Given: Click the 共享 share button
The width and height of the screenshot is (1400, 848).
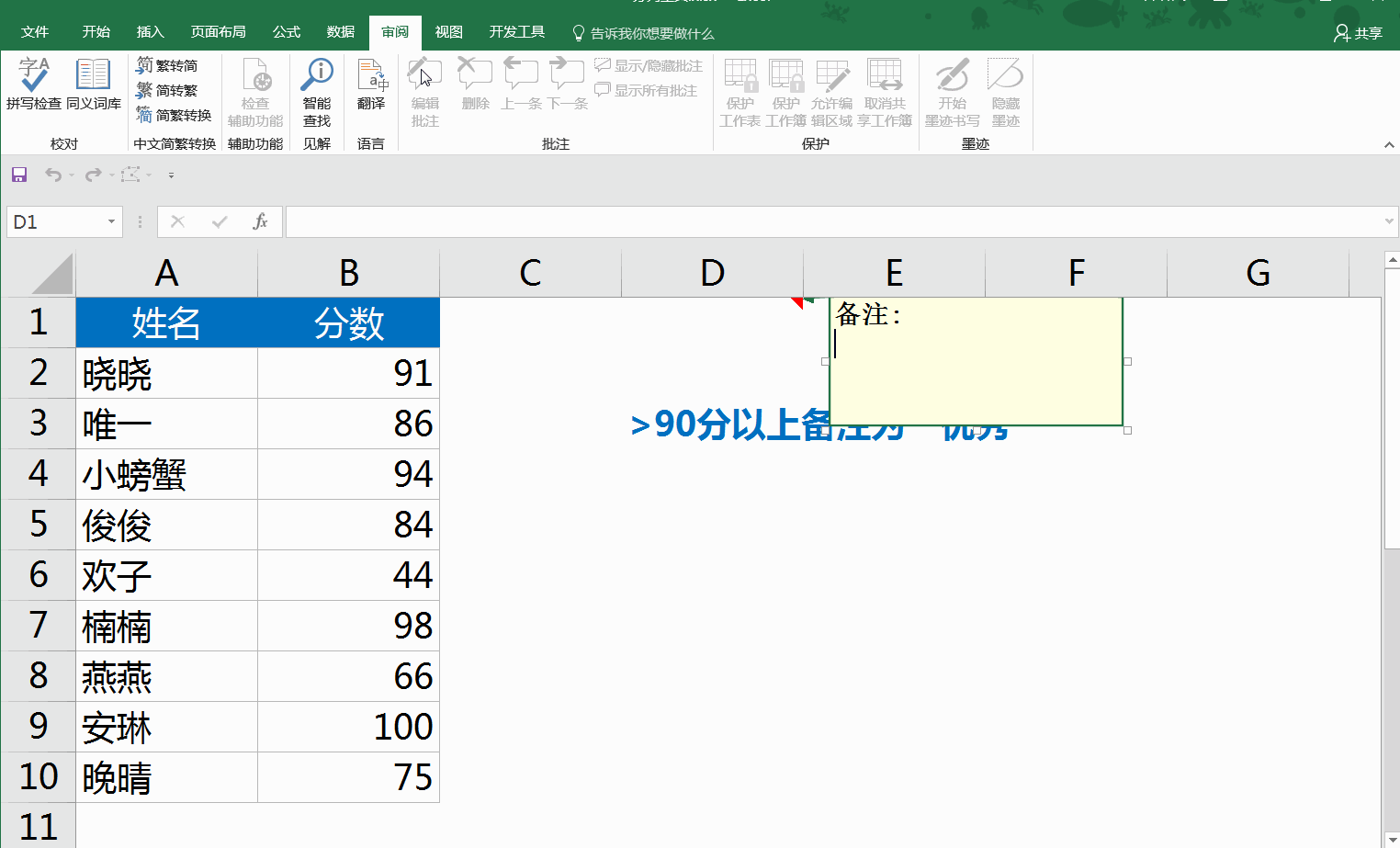Looking at the screenshot, I should (1358, 30).
